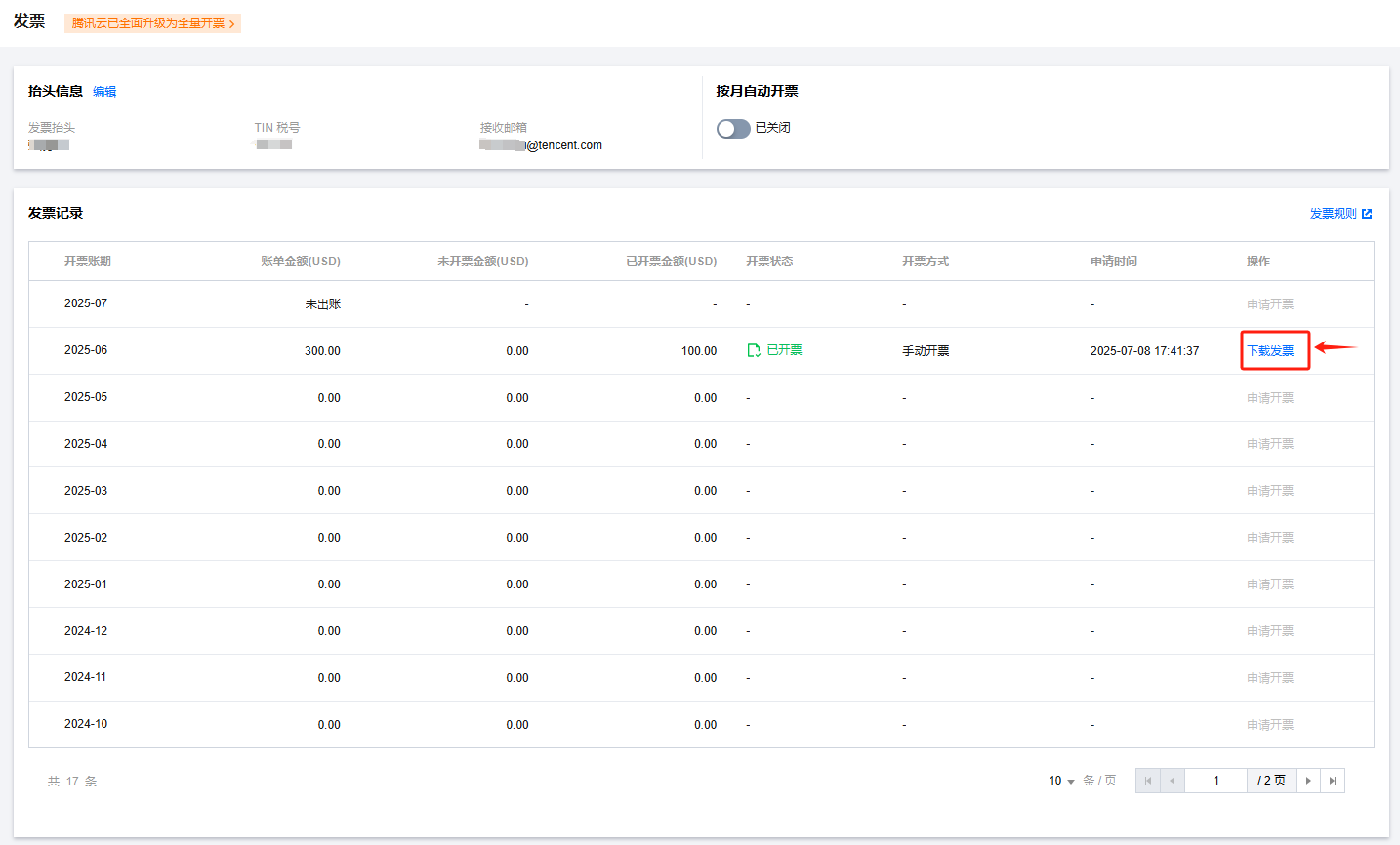Click the green 已开票 status icon

click(754, 350)
